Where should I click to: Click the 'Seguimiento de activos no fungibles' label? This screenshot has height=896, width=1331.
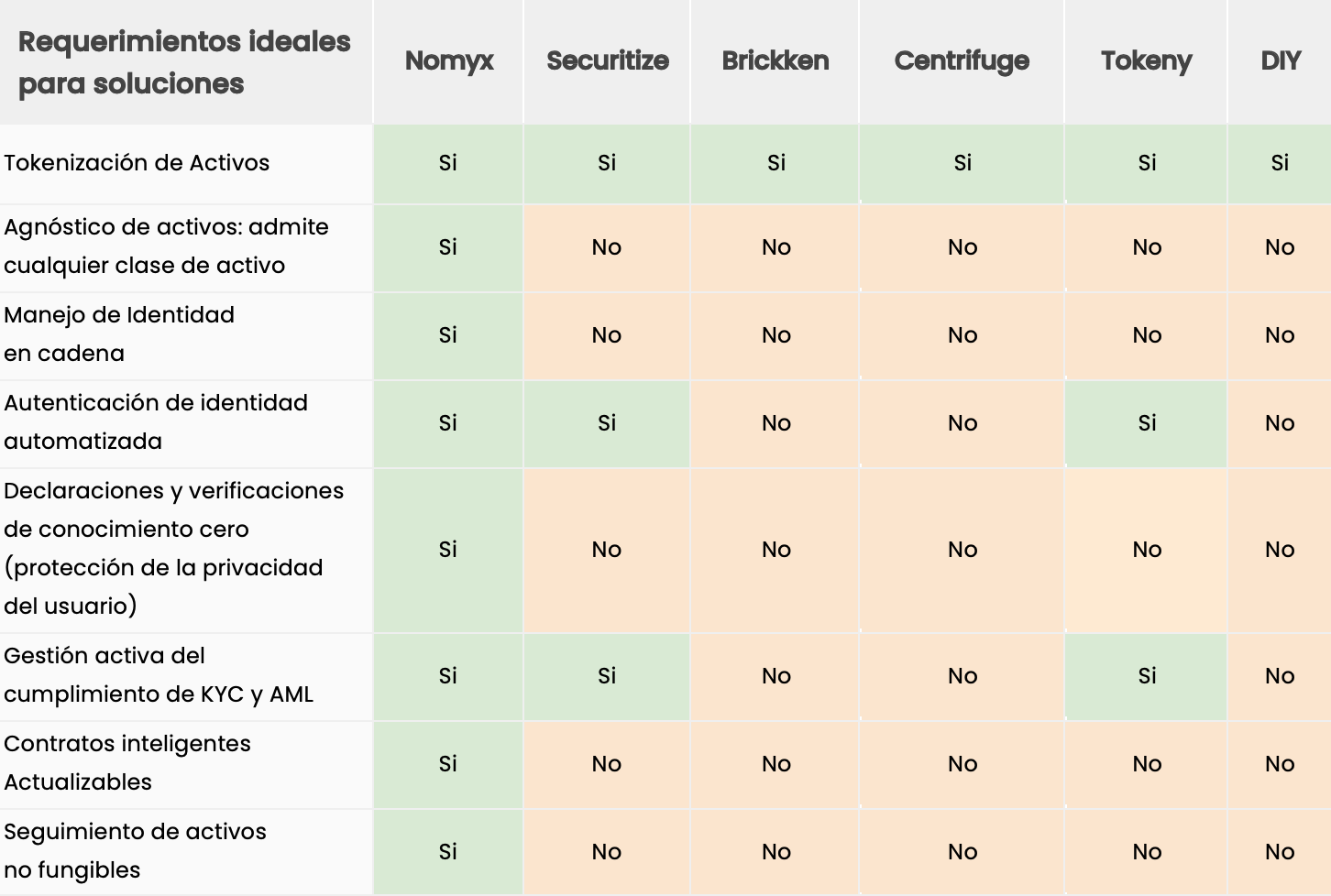135,851
